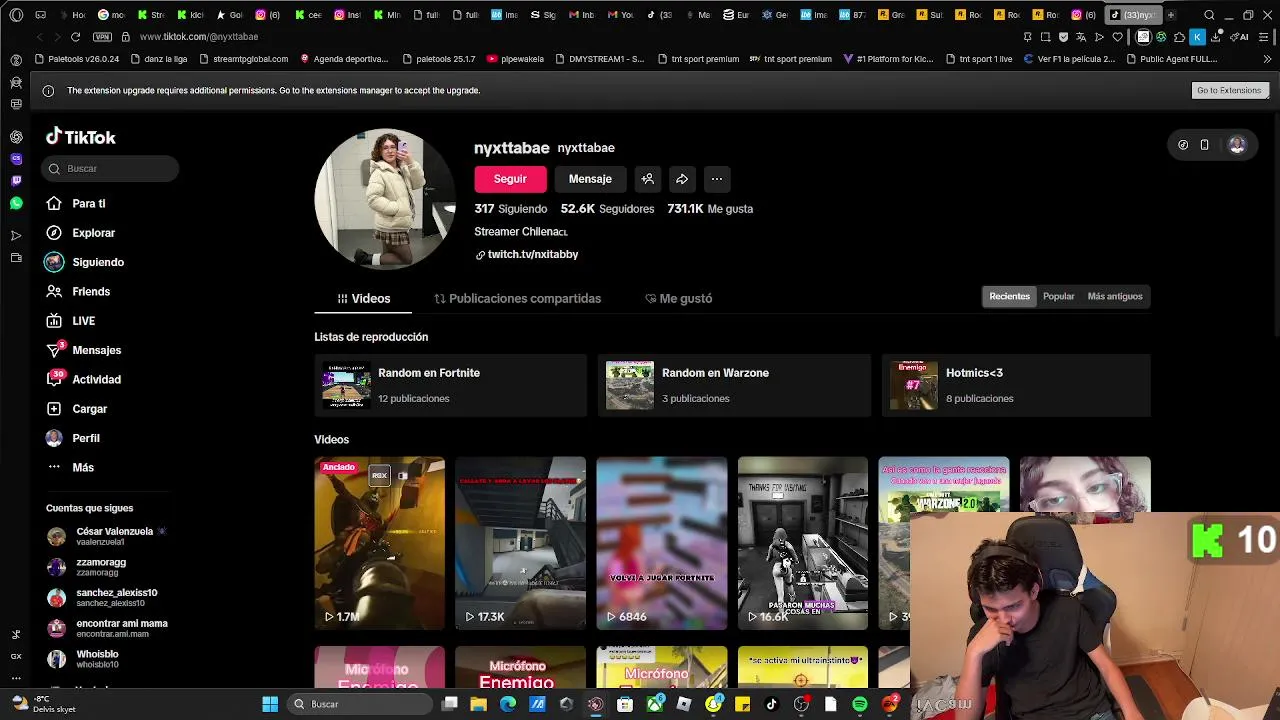Open Microsoft Edge from the taskbar
The image size is (1280, 720).
[x=508, y=704]
